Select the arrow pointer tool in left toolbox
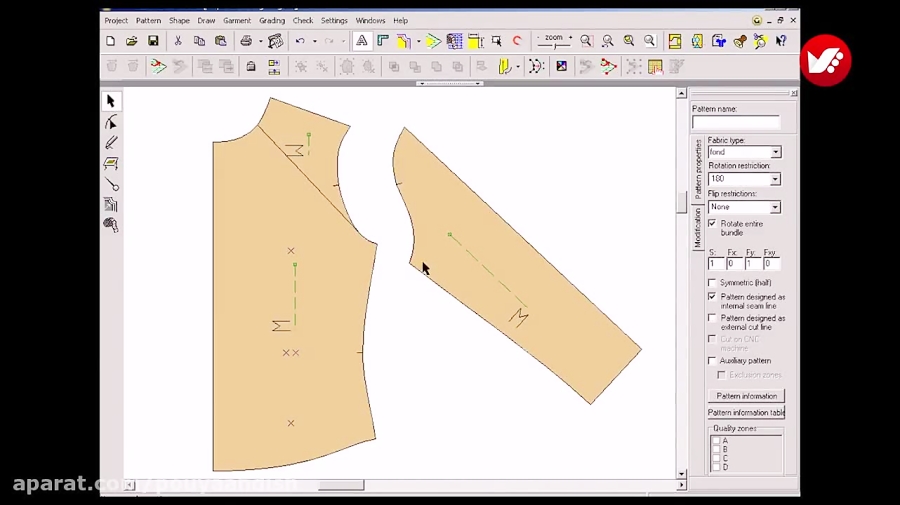The width and height of the screenshot is (900, 505). click(111, 101)
